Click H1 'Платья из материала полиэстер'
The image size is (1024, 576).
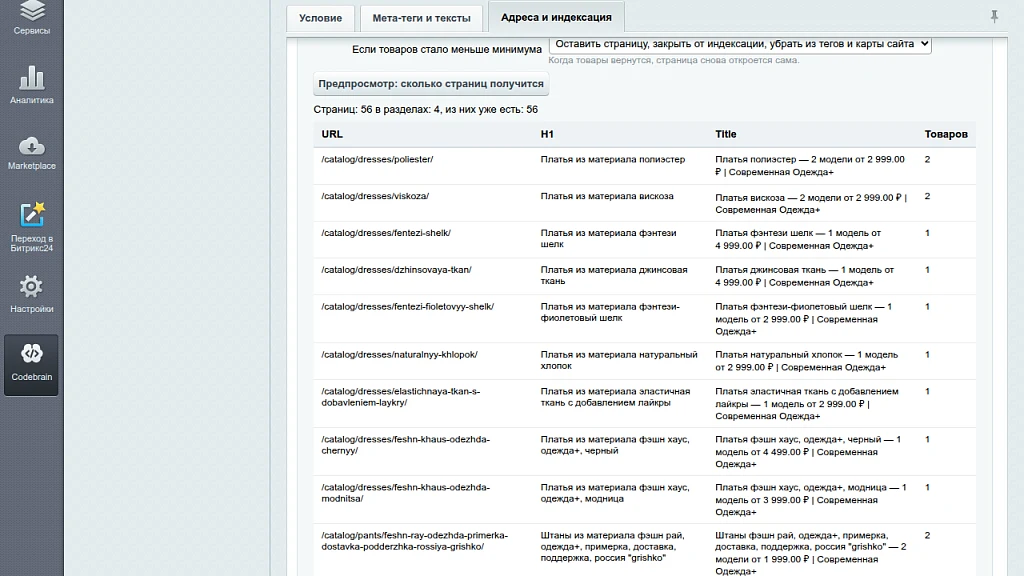613,159
